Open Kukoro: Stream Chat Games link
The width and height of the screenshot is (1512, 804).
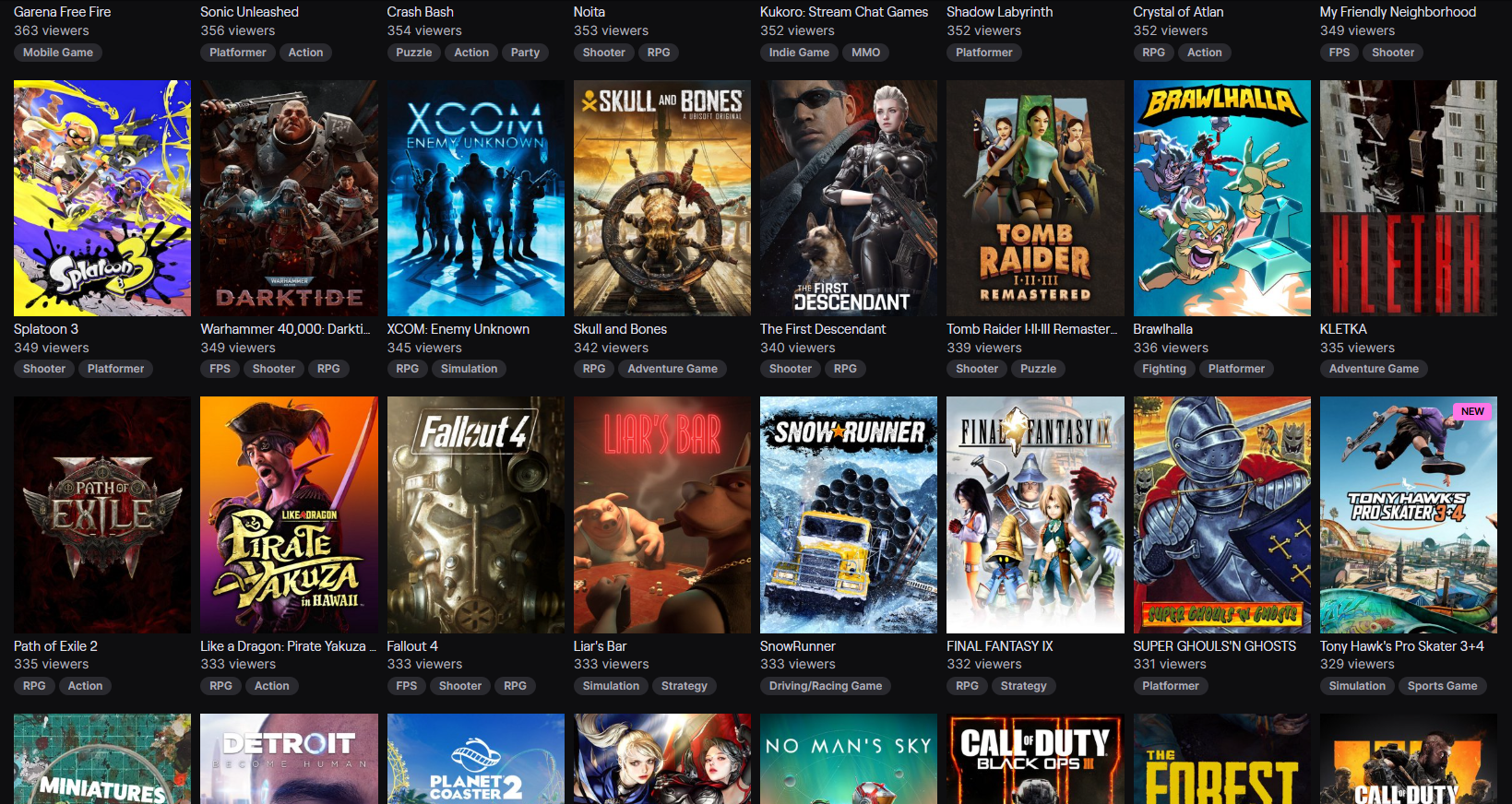tap(844, 12)
